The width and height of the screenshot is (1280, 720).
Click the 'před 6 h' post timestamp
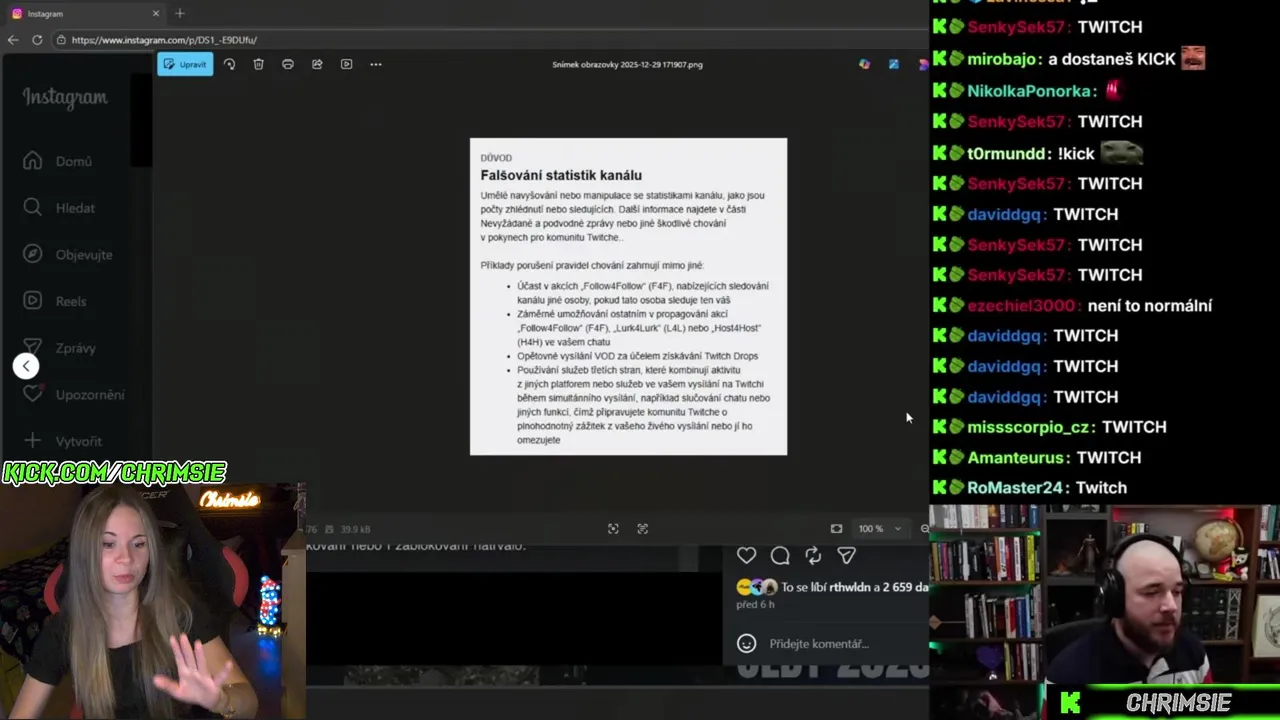(x=755, y=605)
